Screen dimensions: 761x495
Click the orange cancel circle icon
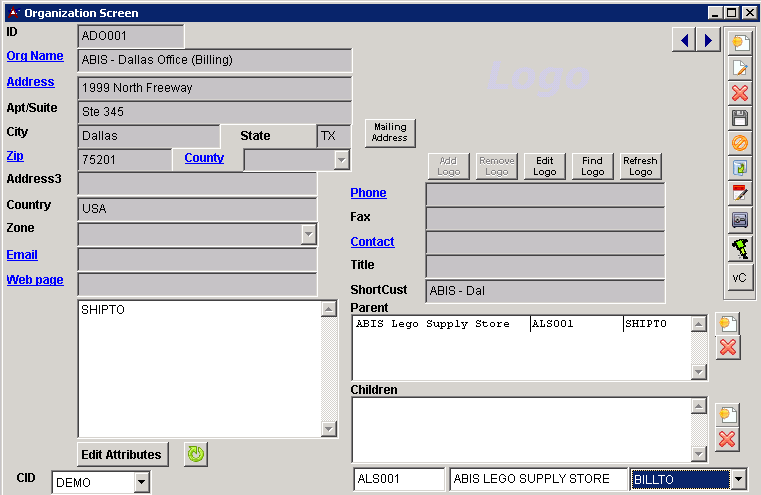740,143
